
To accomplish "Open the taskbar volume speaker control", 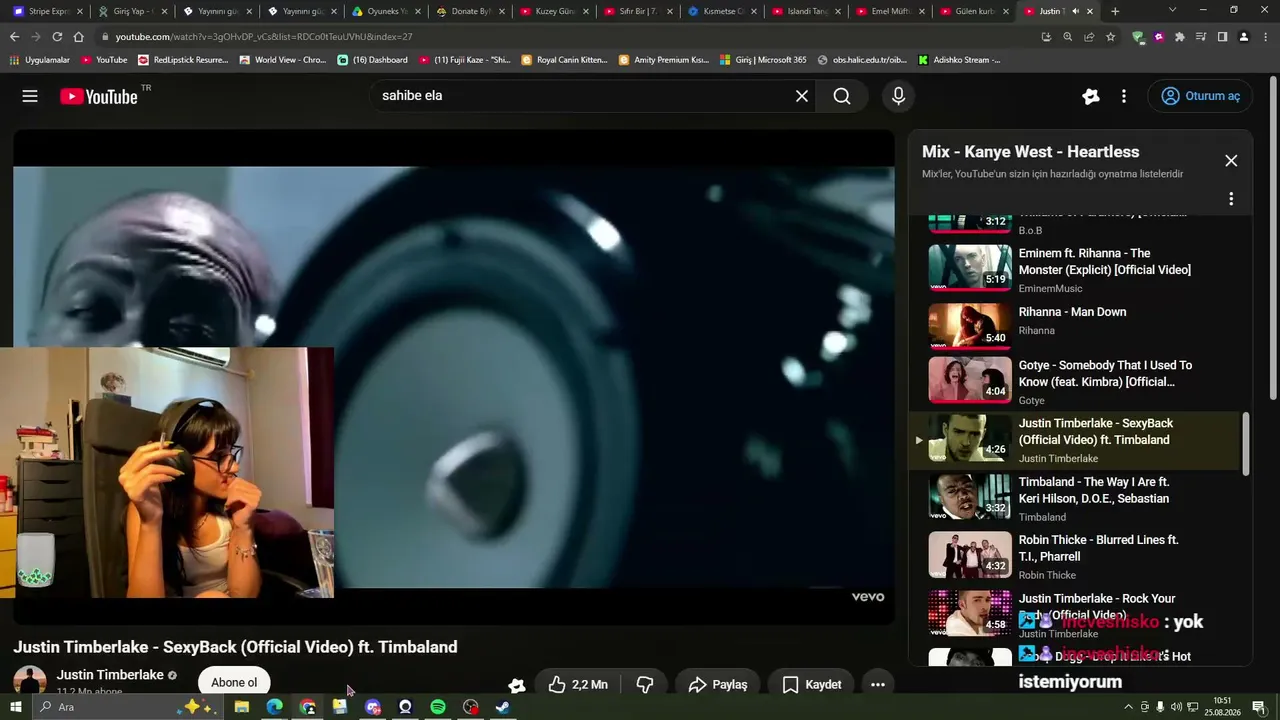I will pos(1176,707).
